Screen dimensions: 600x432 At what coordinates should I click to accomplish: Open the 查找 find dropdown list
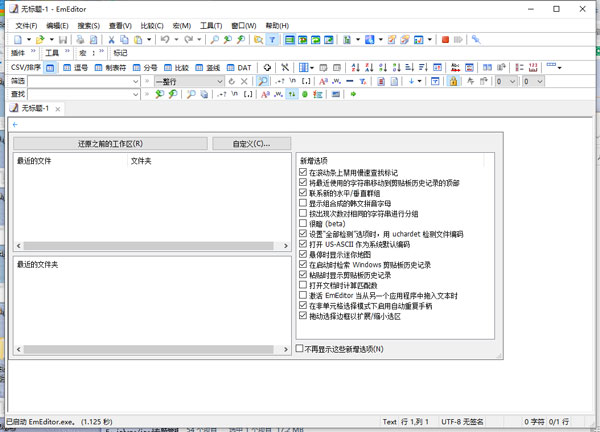[134, 94]
